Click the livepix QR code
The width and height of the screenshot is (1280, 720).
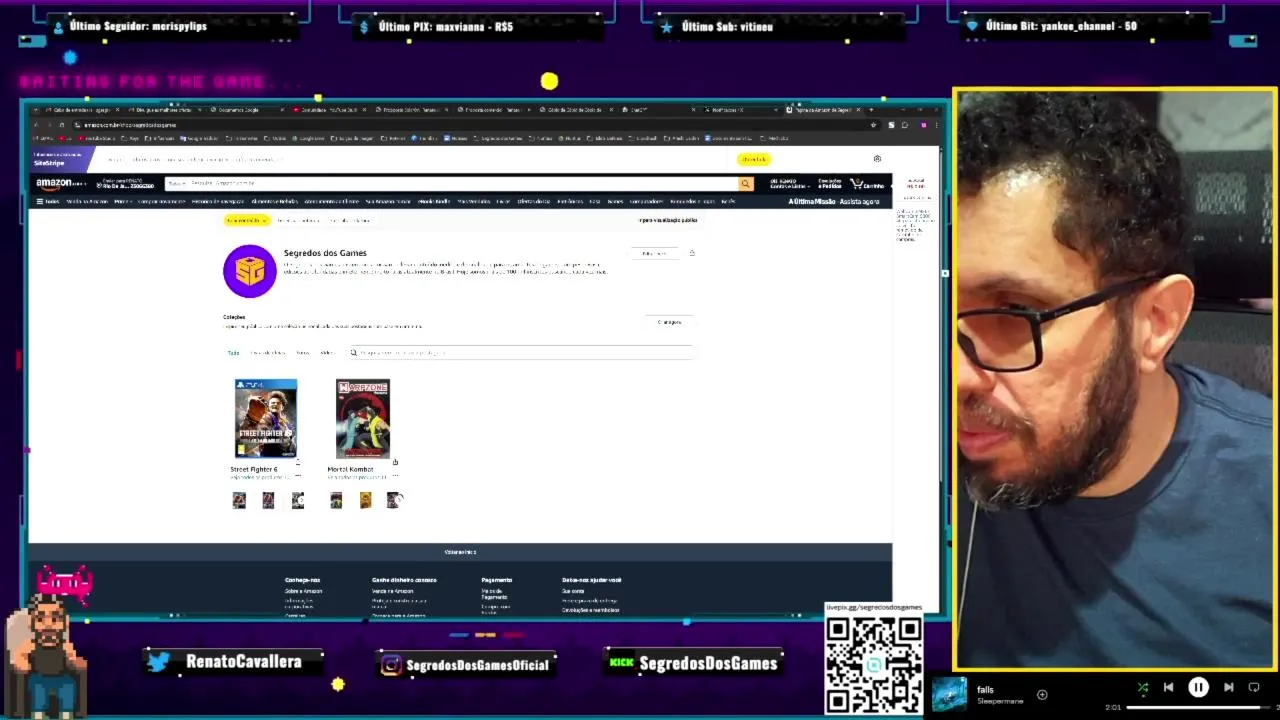click(874, 664)
